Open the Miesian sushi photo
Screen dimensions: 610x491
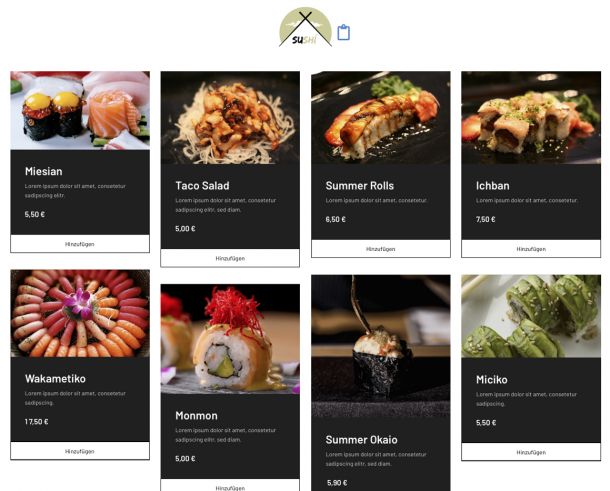click(x=80, y=110)
